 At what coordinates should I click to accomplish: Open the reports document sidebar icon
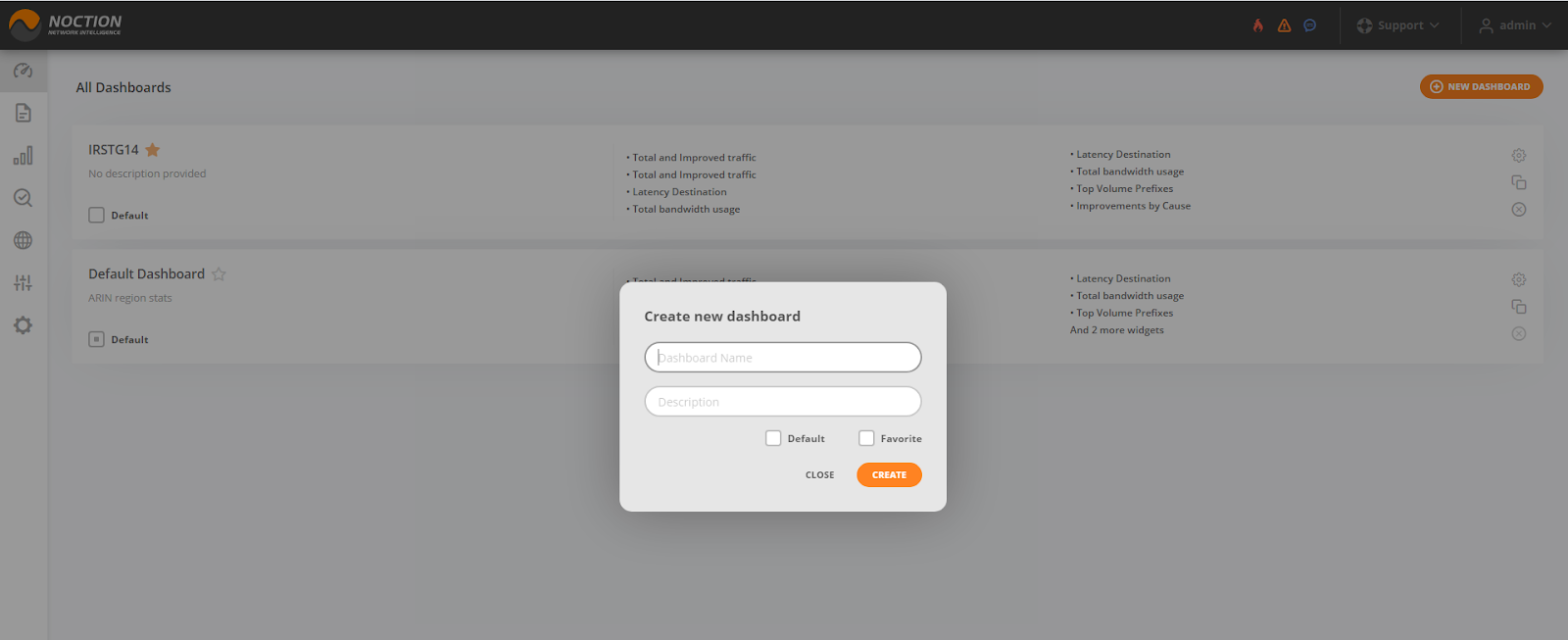[23, 113]
